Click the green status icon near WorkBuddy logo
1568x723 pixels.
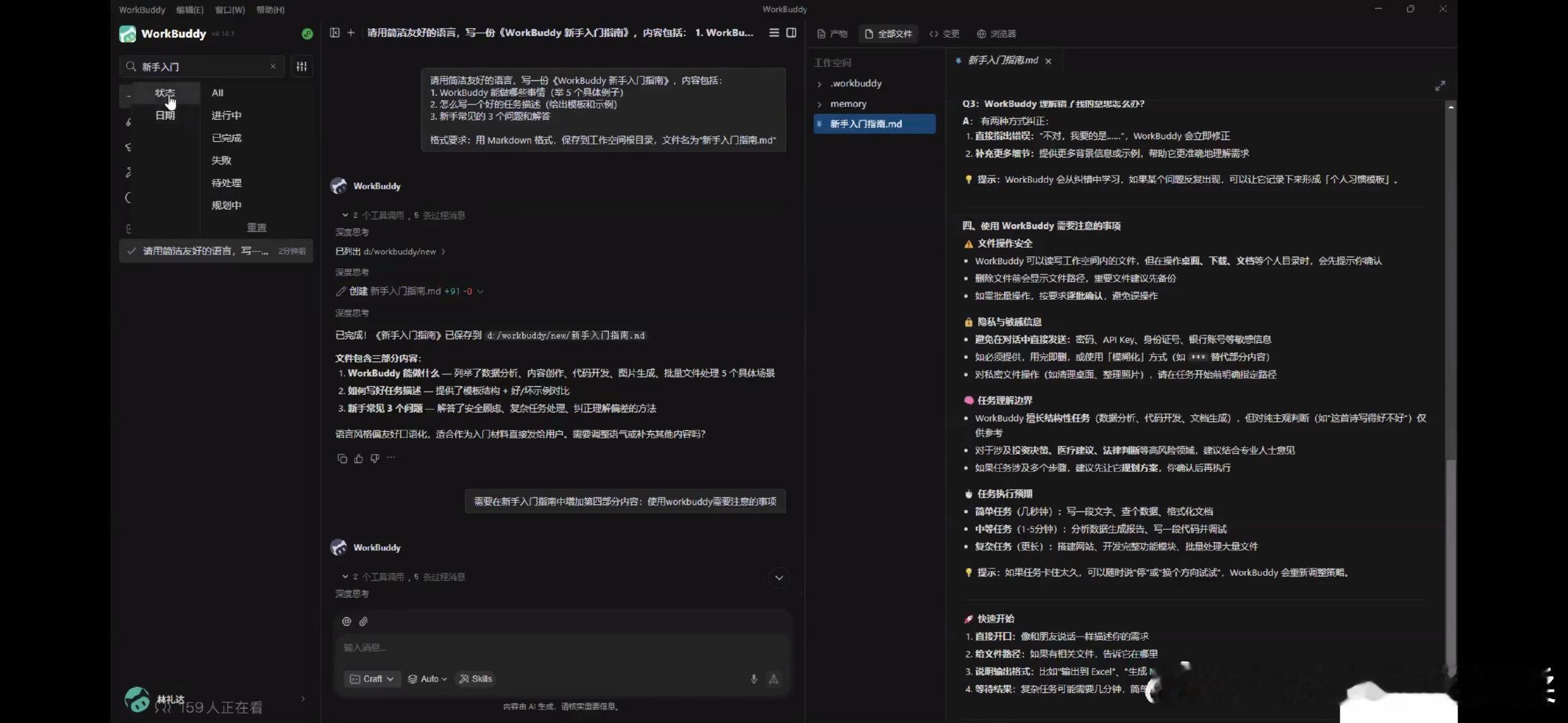click(x=307, y=33)
